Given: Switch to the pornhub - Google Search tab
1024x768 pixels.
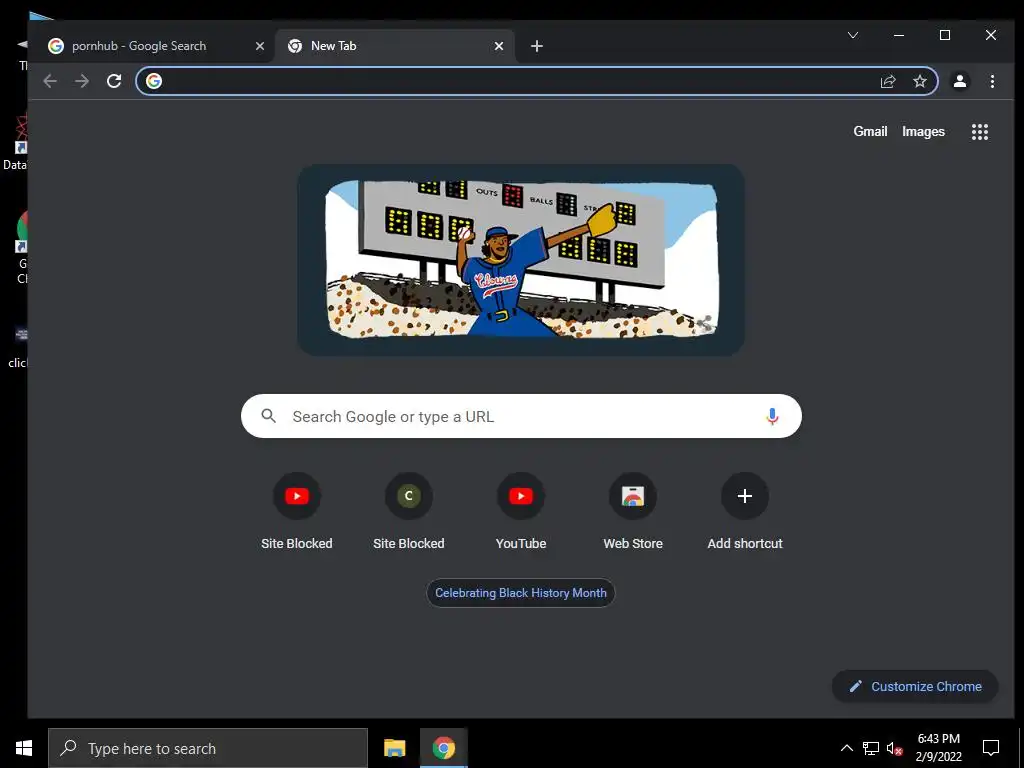Looking at the screenshot, I should pyautogui.click(x=157, y=46).
